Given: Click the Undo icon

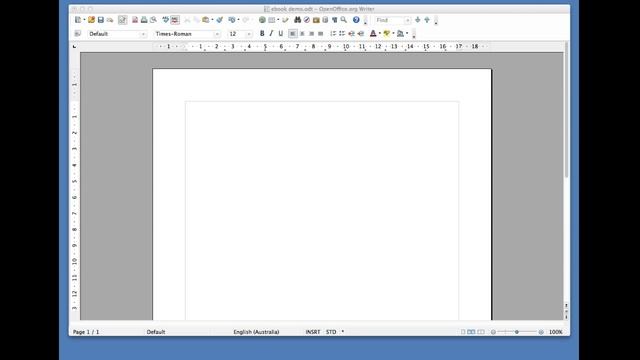Looking at the screenshot, I should [x=232, y=20].
